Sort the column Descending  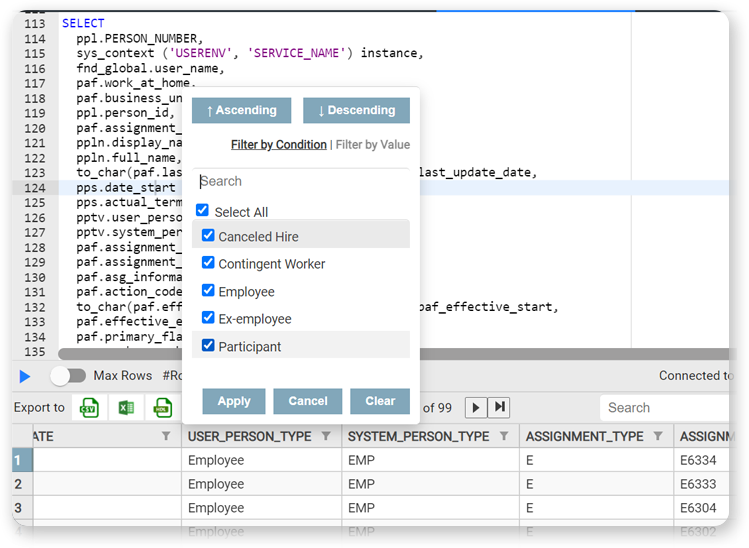click(356, 110)
